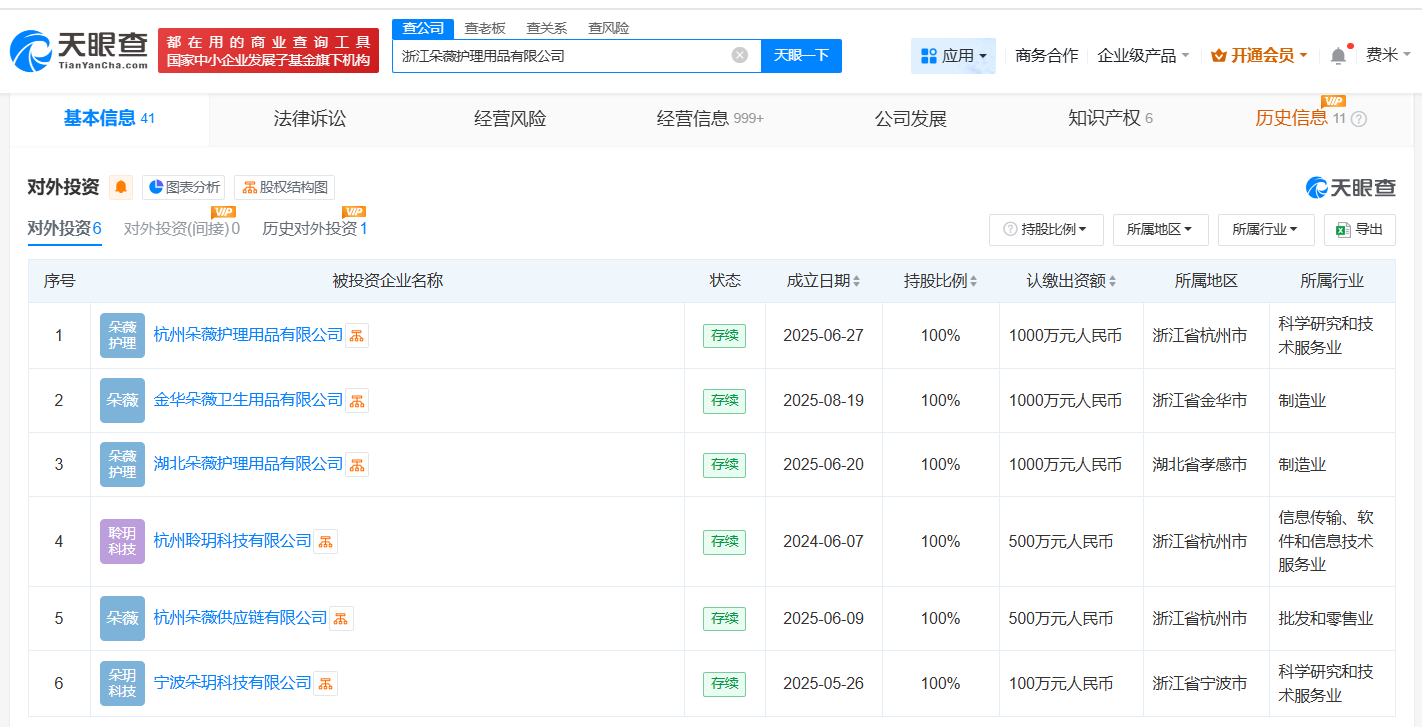Click the notification bell in the top bar
The height and width of the screenshot is (727, 1422).
pyautogui.click(x=1337, y=56)
